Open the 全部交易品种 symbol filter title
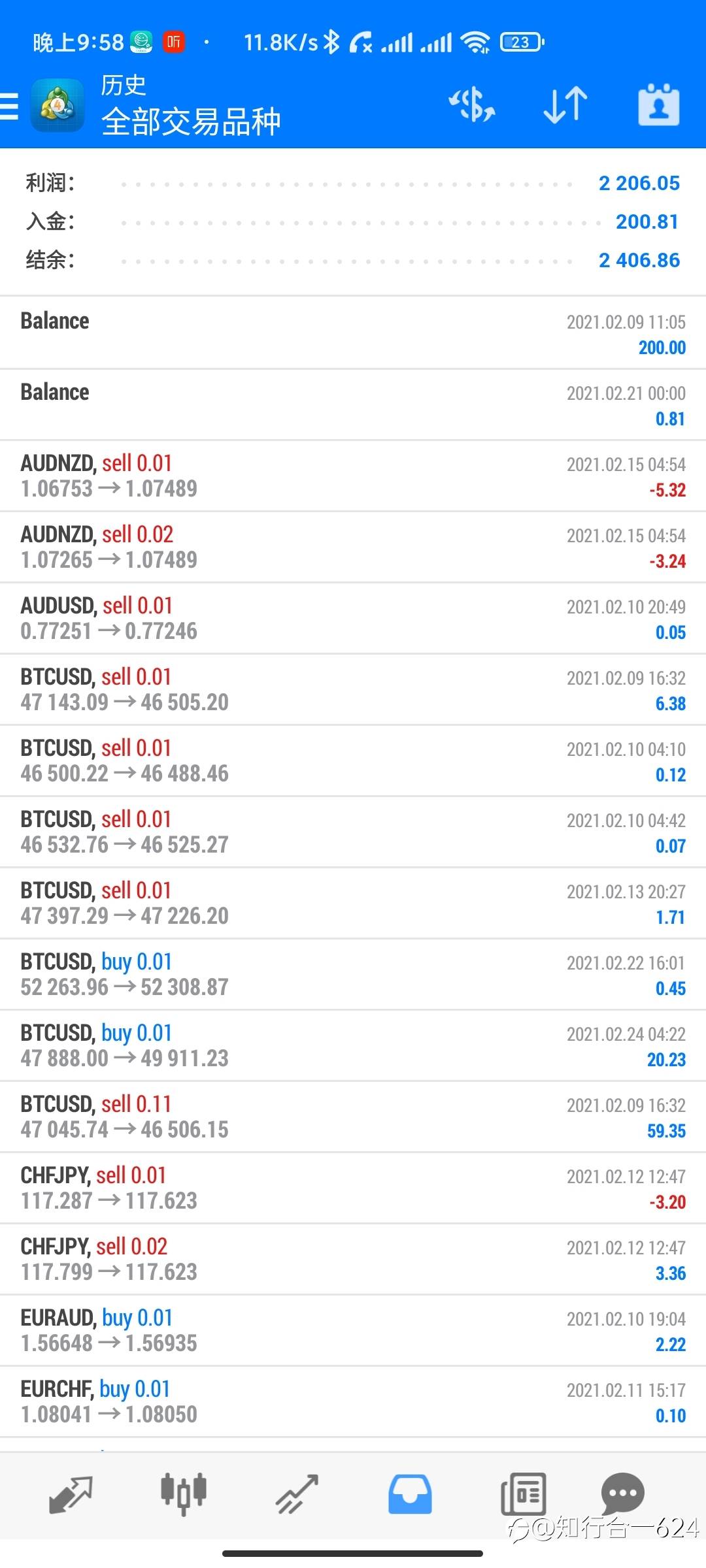Viewport: 706px width, 1568px height. (x=191, y=122)
